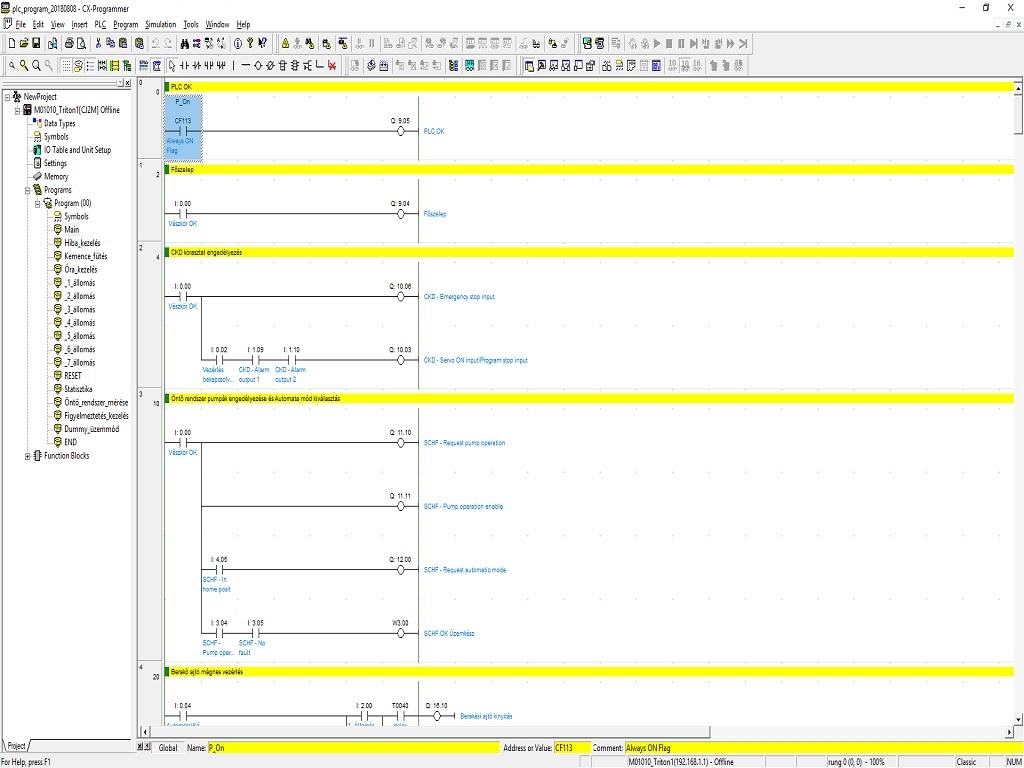Click the CF113 address value field
Screen dimensions: 1024x768
coord(571,748)
